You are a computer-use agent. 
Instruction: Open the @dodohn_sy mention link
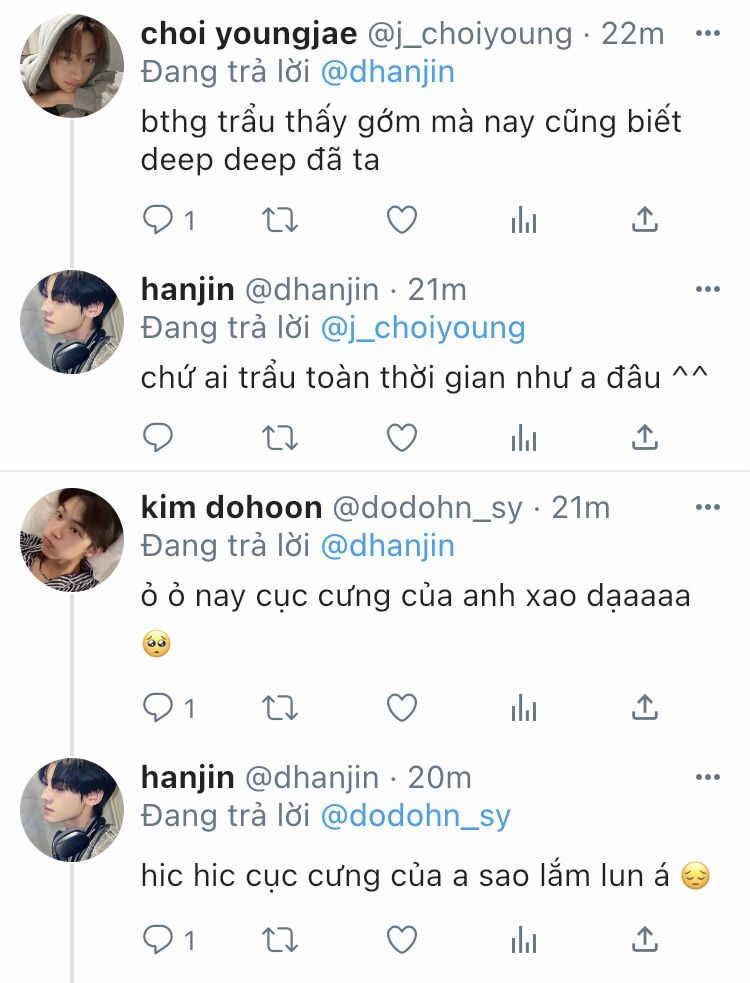[416, 816]
